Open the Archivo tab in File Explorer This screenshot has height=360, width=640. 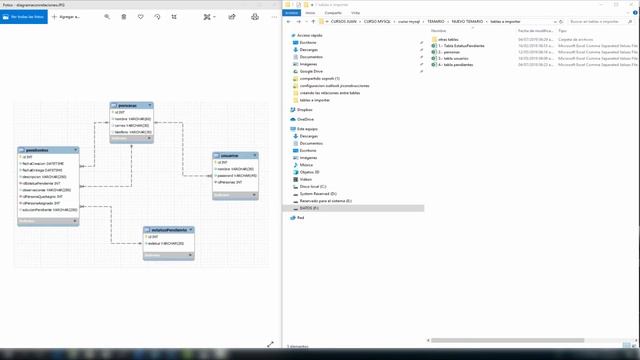tap(291, 13)
